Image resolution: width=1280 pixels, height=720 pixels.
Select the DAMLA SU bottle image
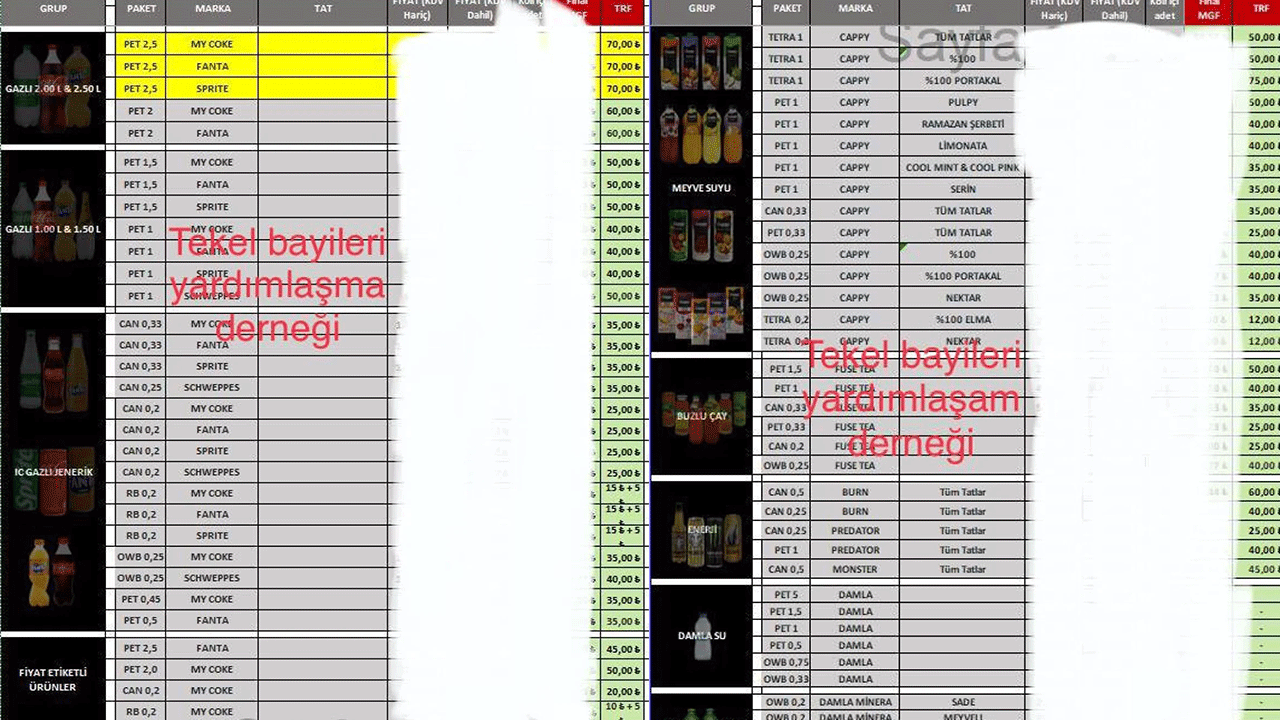[701, 635]
